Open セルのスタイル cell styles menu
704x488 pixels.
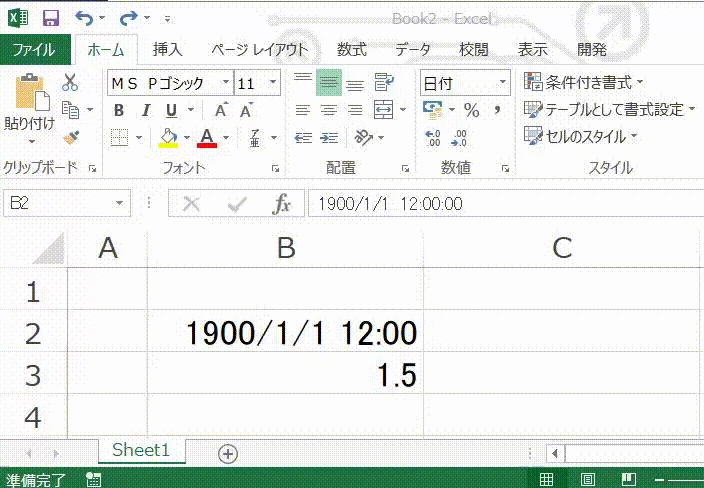point(581,136)
